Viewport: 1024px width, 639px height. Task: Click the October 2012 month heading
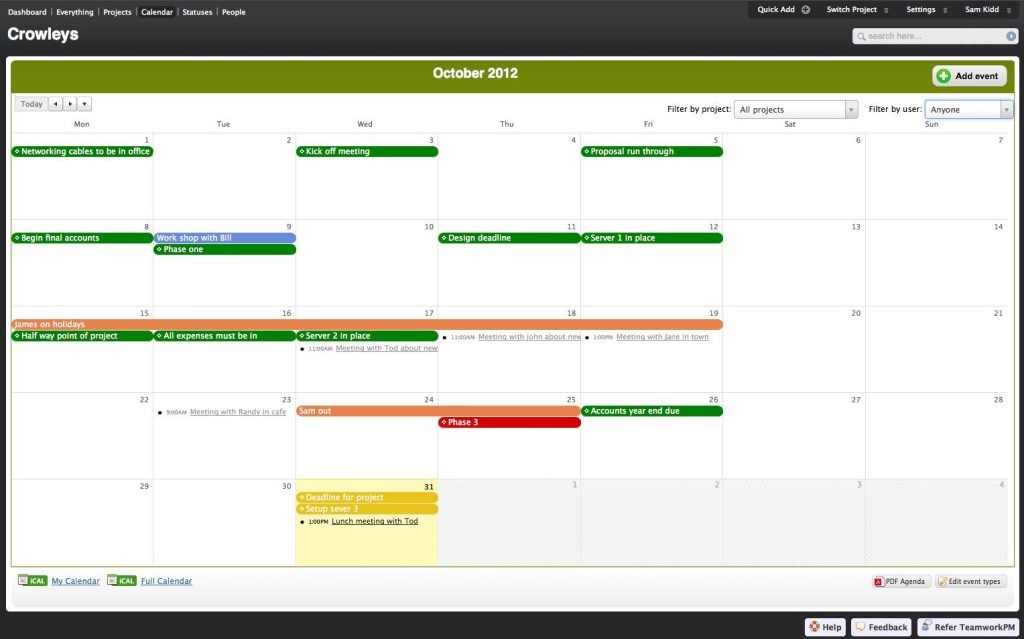(475, 73)
